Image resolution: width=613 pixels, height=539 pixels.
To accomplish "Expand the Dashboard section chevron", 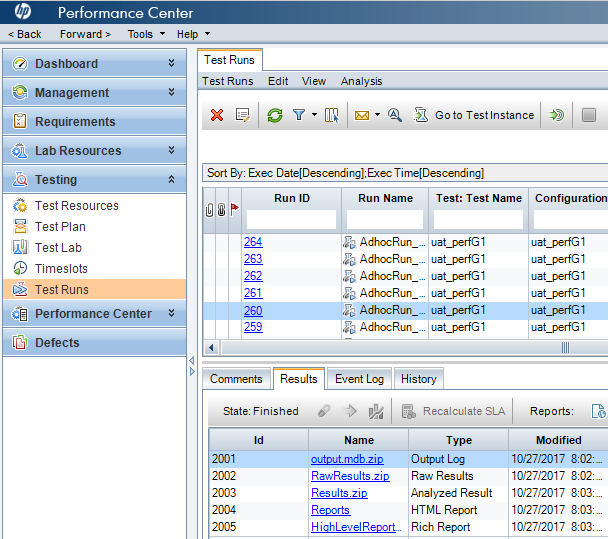I will (x=171, y=63).
